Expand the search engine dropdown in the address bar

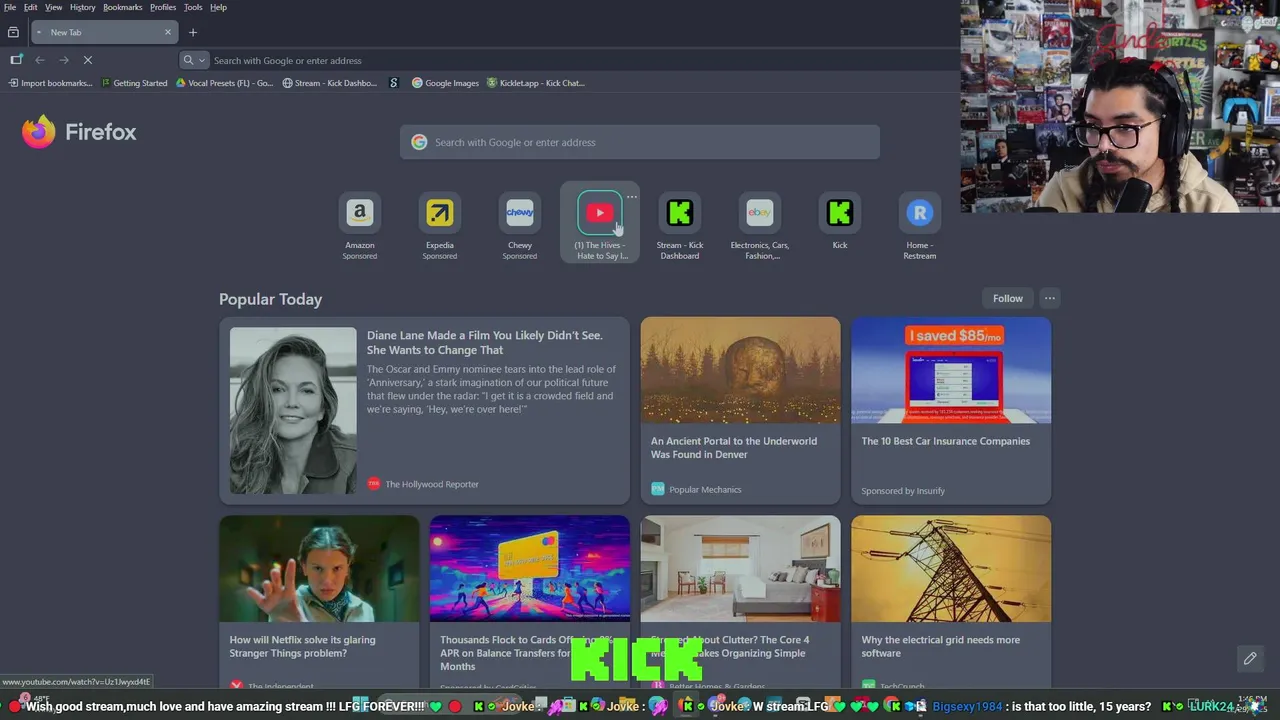pyautogui.click(x=194, y=60)
